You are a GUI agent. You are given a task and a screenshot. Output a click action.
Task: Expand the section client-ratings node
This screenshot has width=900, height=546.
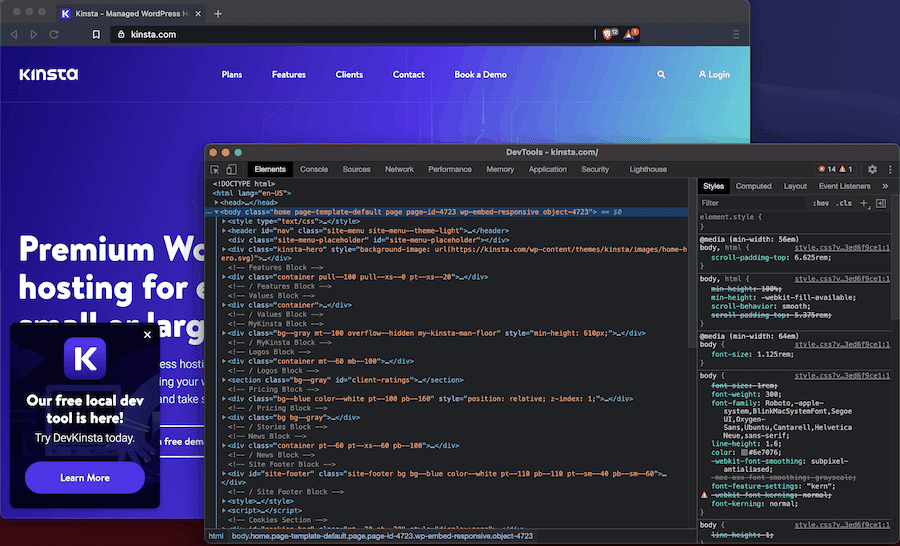[225, 380]
